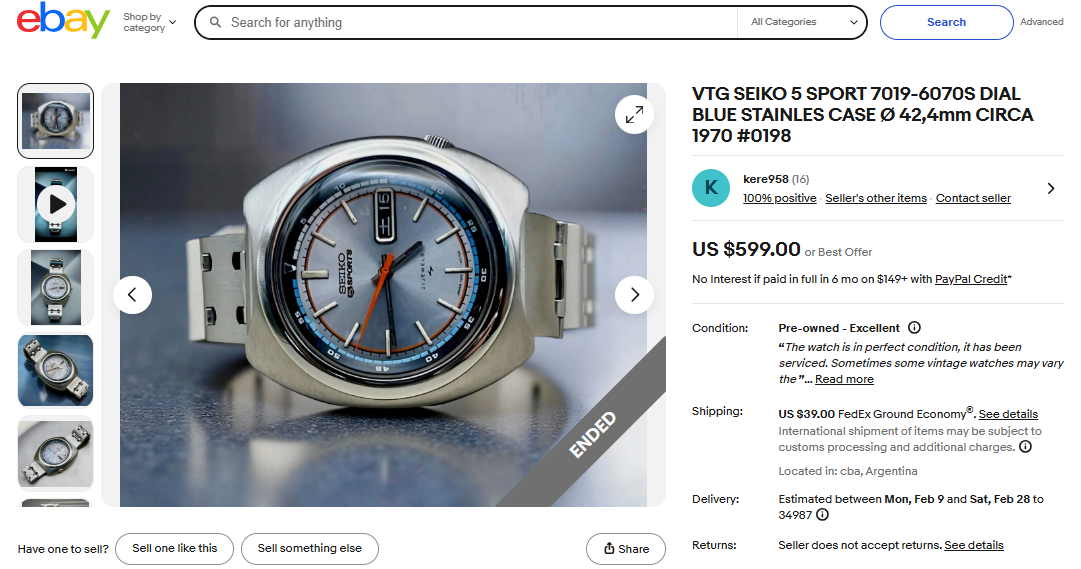Click Sell one like this
This screenshot has width=1081, height=569.
pyautogui.click(x=174, y=548)
